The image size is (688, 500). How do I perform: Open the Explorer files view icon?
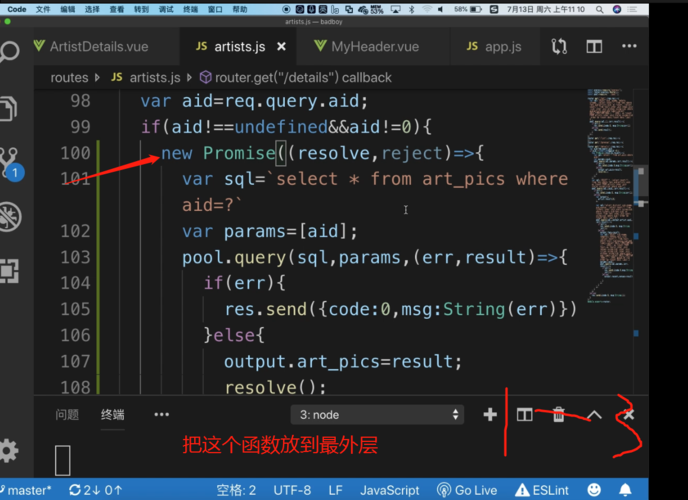click(x=8, y=108)
